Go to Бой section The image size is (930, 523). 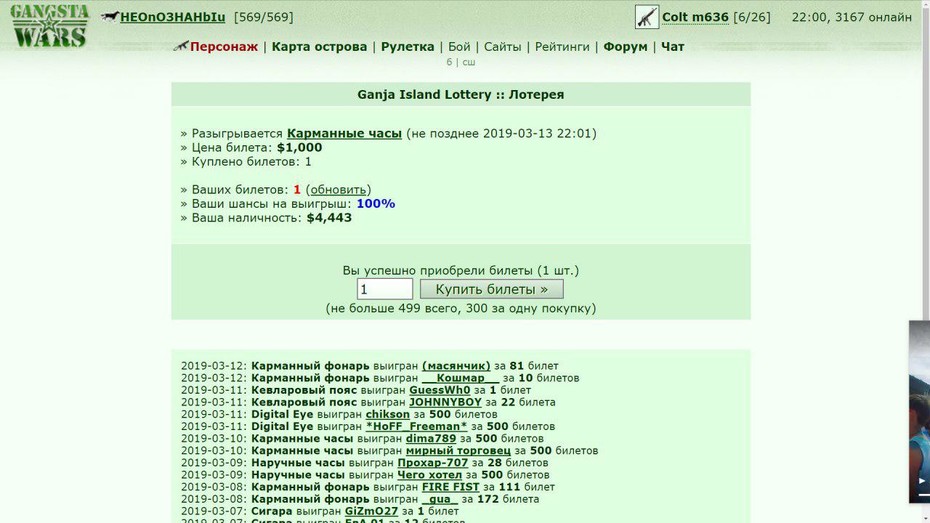459,47
